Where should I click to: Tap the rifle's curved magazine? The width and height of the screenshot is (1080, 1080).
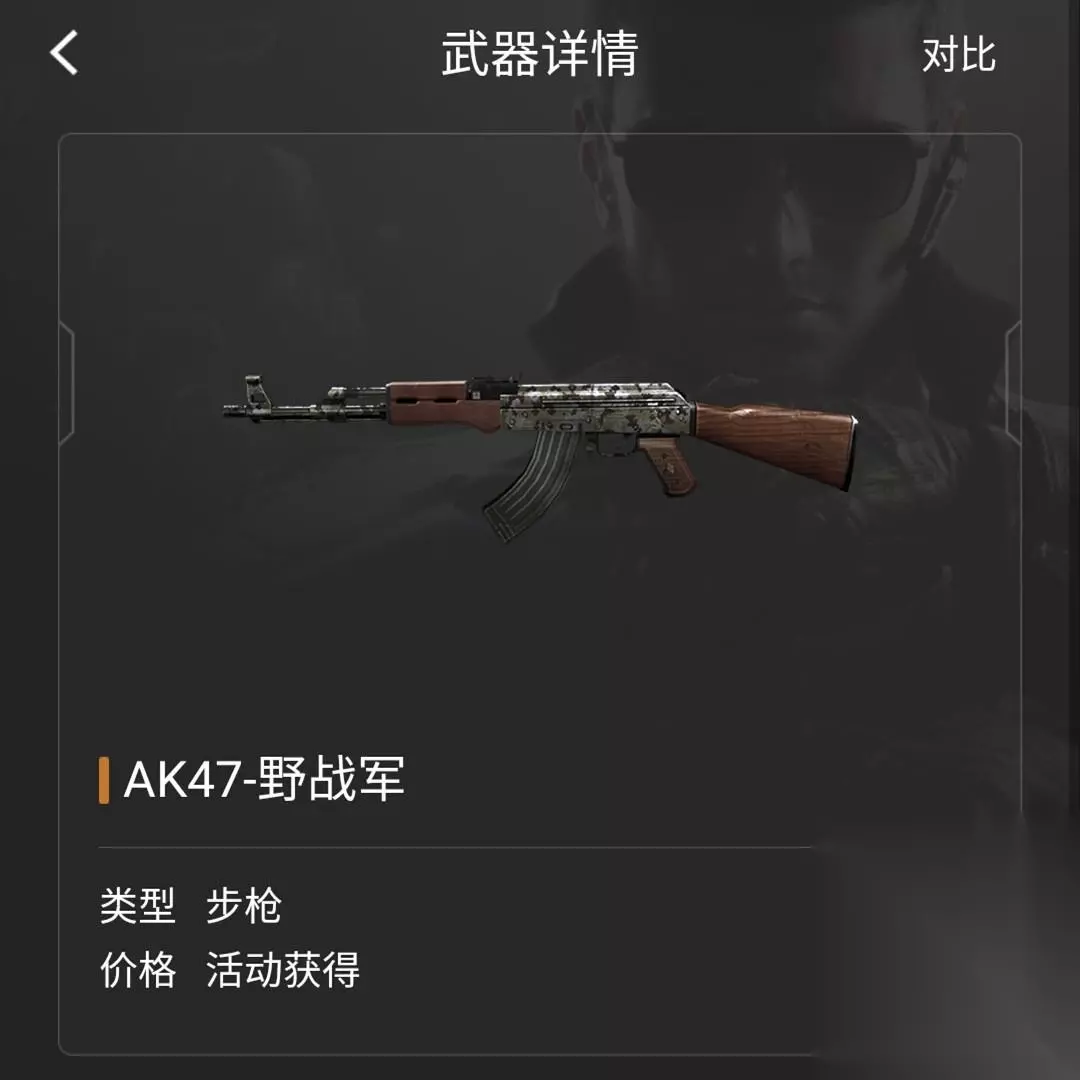click(530, 482)
